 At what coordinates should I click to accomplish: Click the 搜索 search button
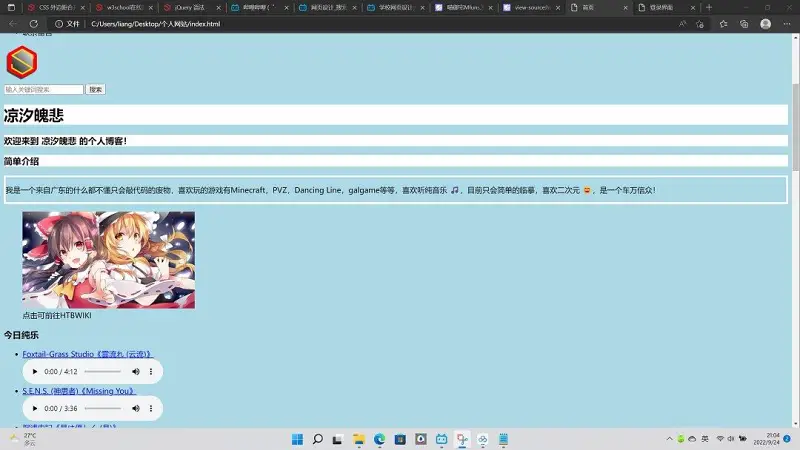point(95,89)
